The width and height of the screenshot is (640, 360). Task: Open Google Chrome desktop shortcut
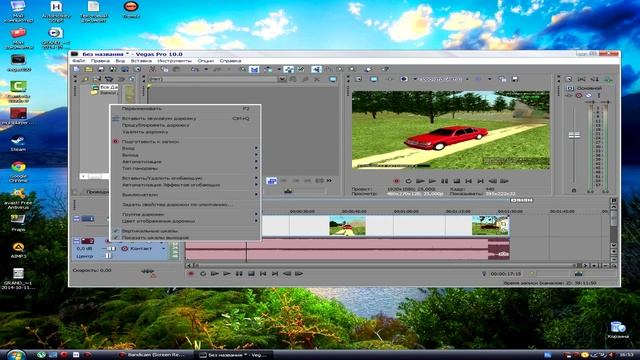18,171
